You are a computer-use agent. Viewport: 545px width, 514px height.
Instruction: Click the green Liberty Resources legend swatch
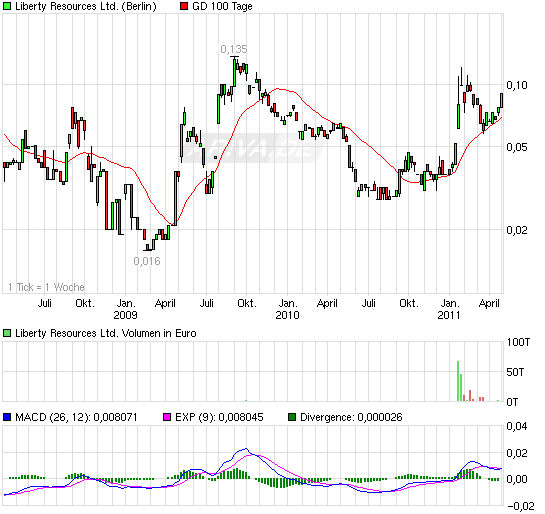tap(7, 6)
